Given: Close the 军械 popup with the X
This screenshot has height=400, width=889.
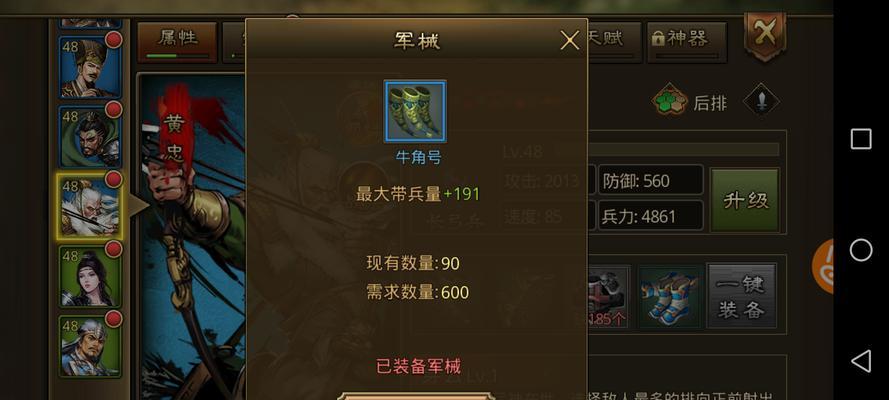Looking at the screenshot, I should (569, 40).
